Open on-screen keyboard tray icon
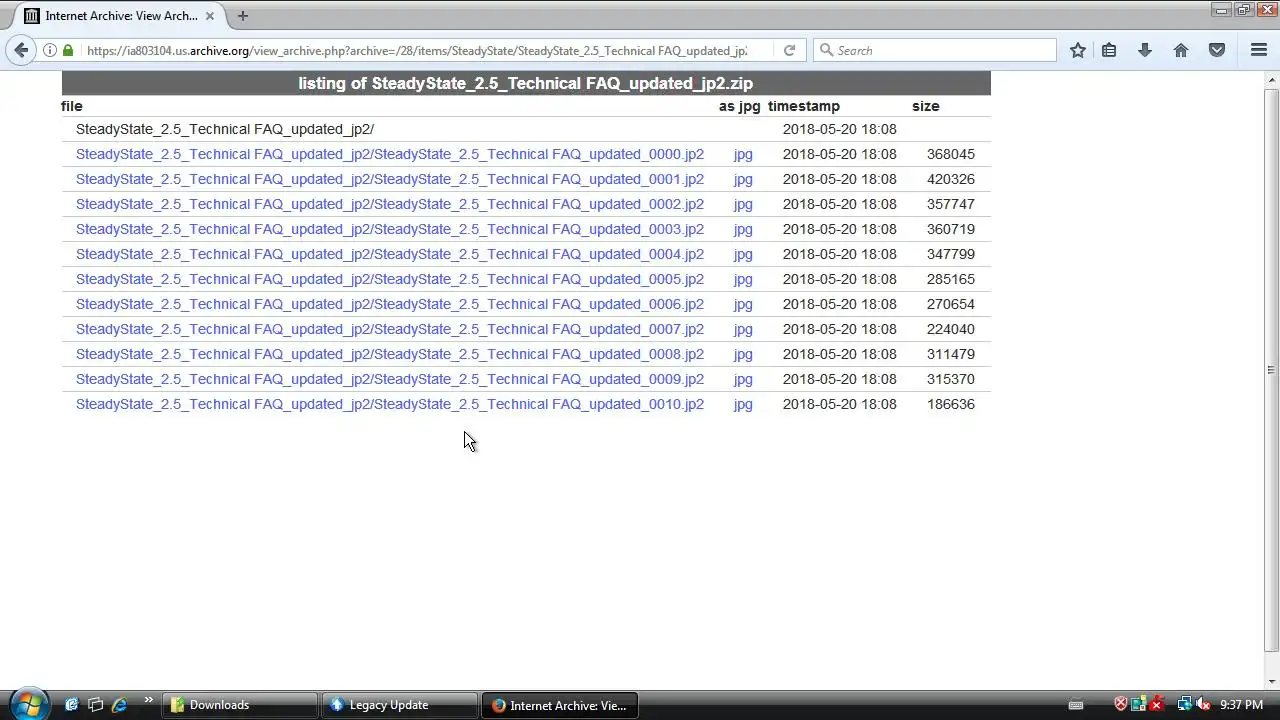1280x720 pixels. point(1076,705)
